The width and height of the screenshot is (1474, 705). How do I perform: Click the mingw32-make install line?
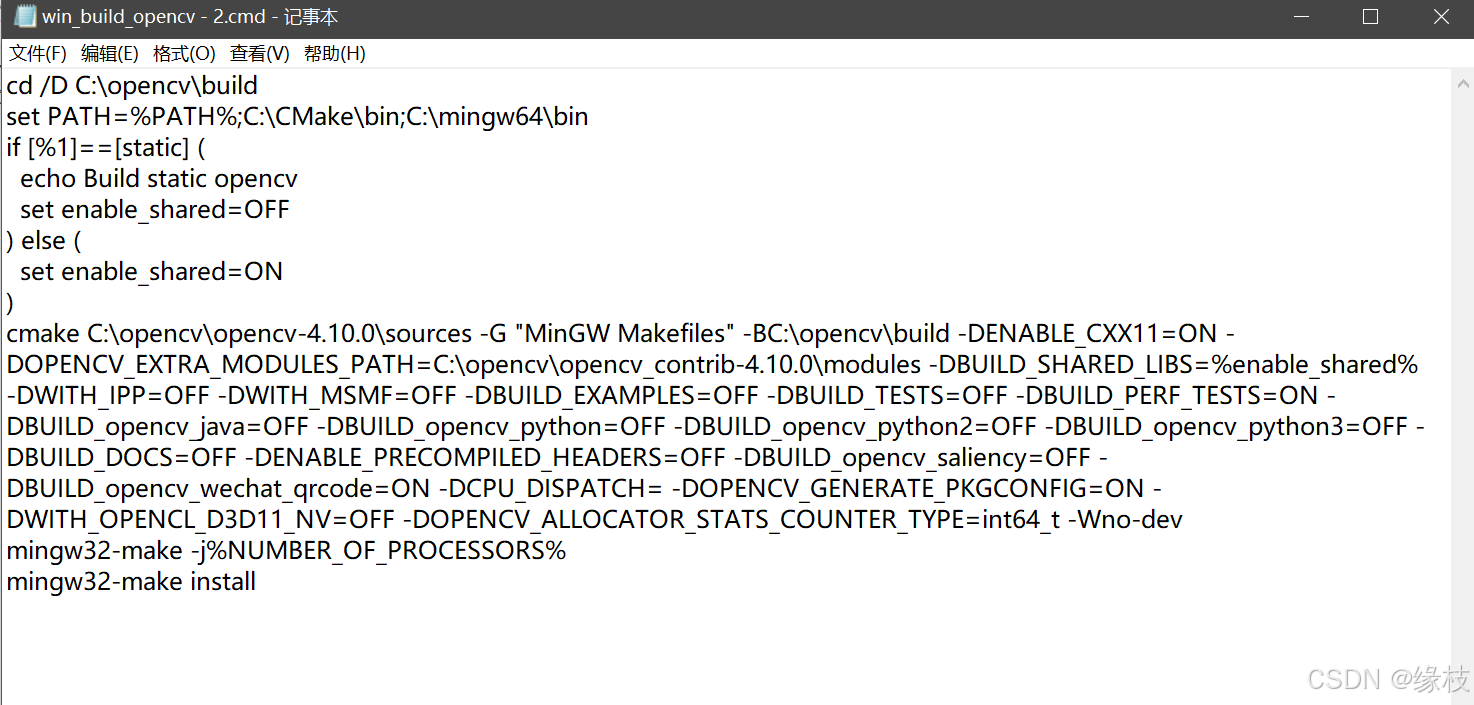[130, 581]
